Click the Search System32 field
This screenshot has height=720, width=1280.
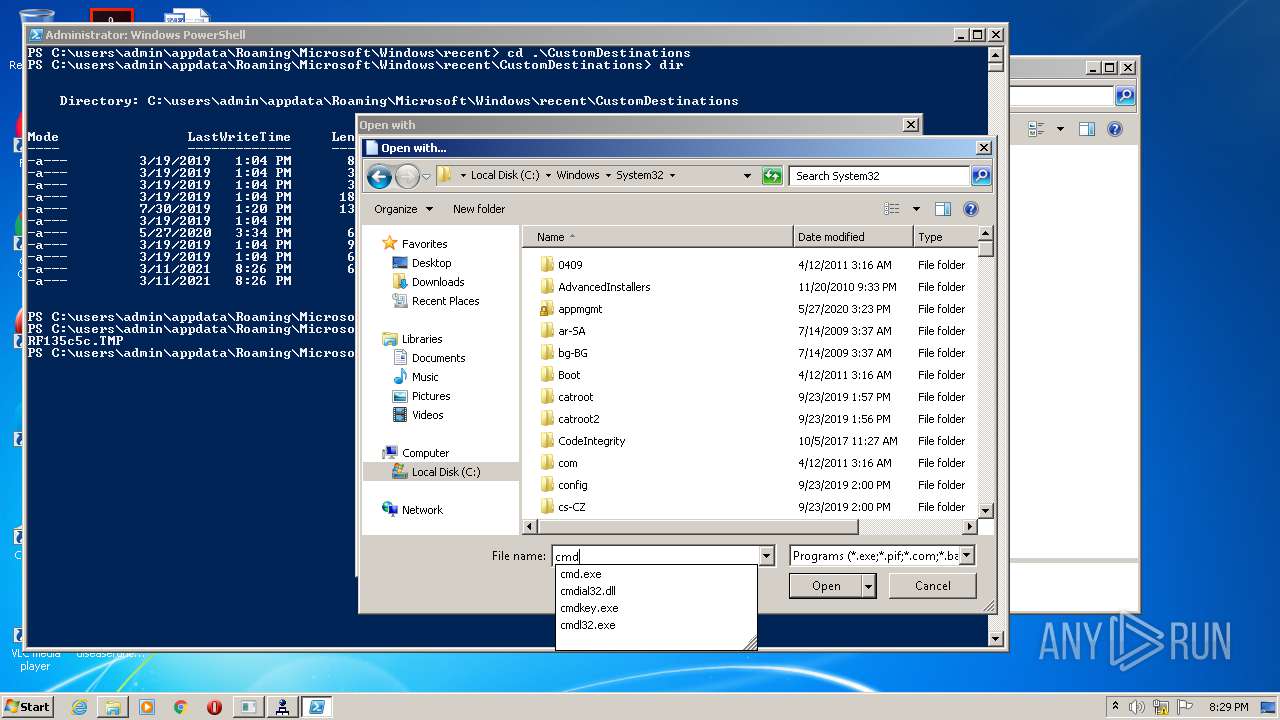(880, 176)
